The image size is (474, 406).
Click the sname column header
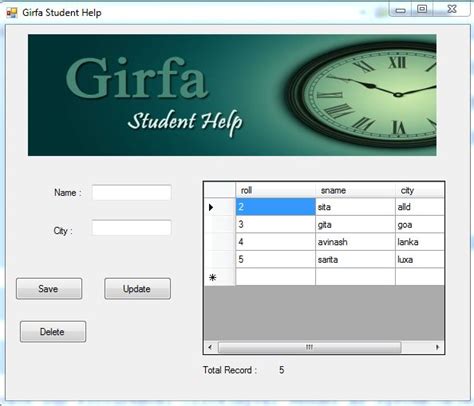point(355,190)
